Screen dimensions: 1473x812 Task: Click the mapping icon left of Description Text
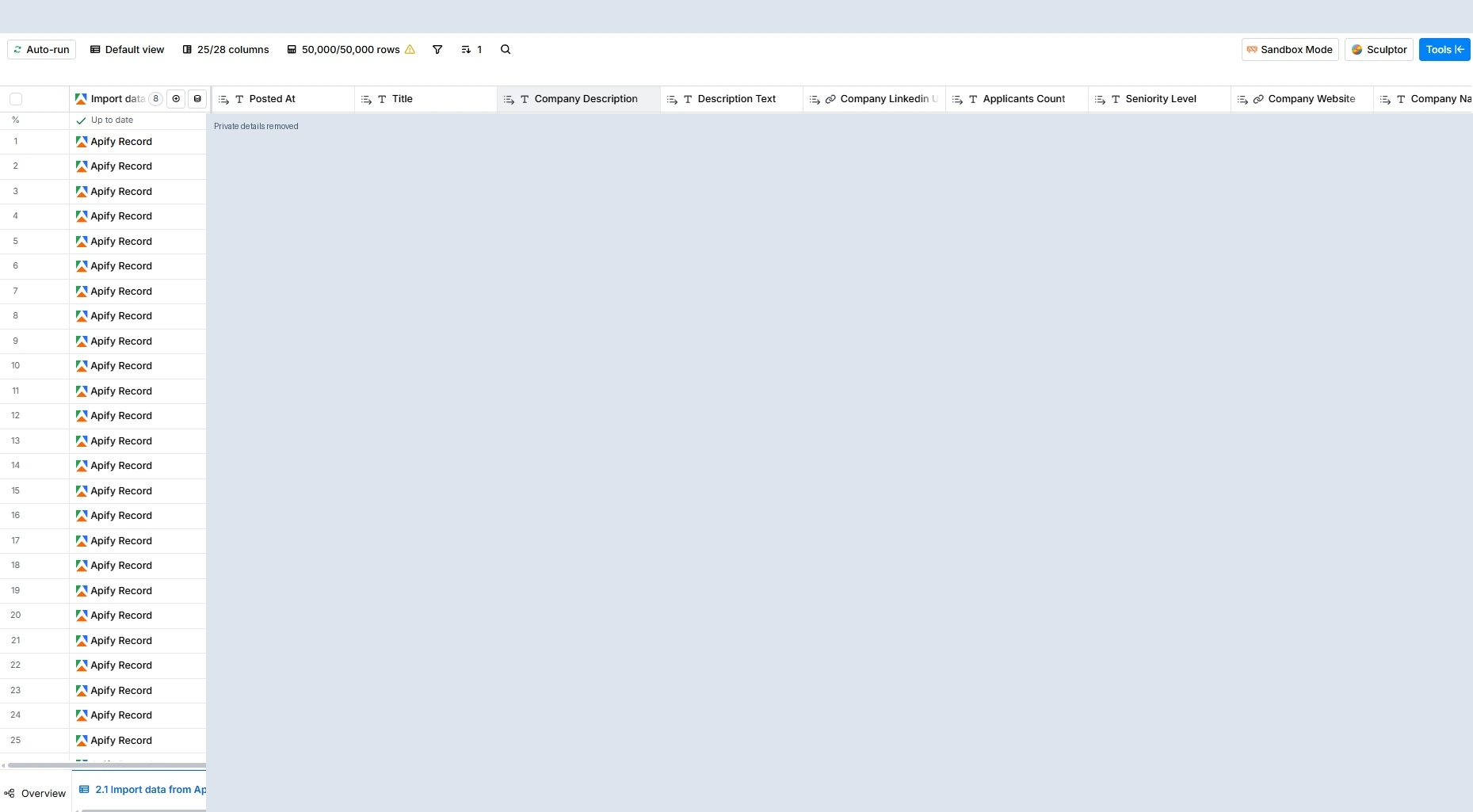(672, 99)
